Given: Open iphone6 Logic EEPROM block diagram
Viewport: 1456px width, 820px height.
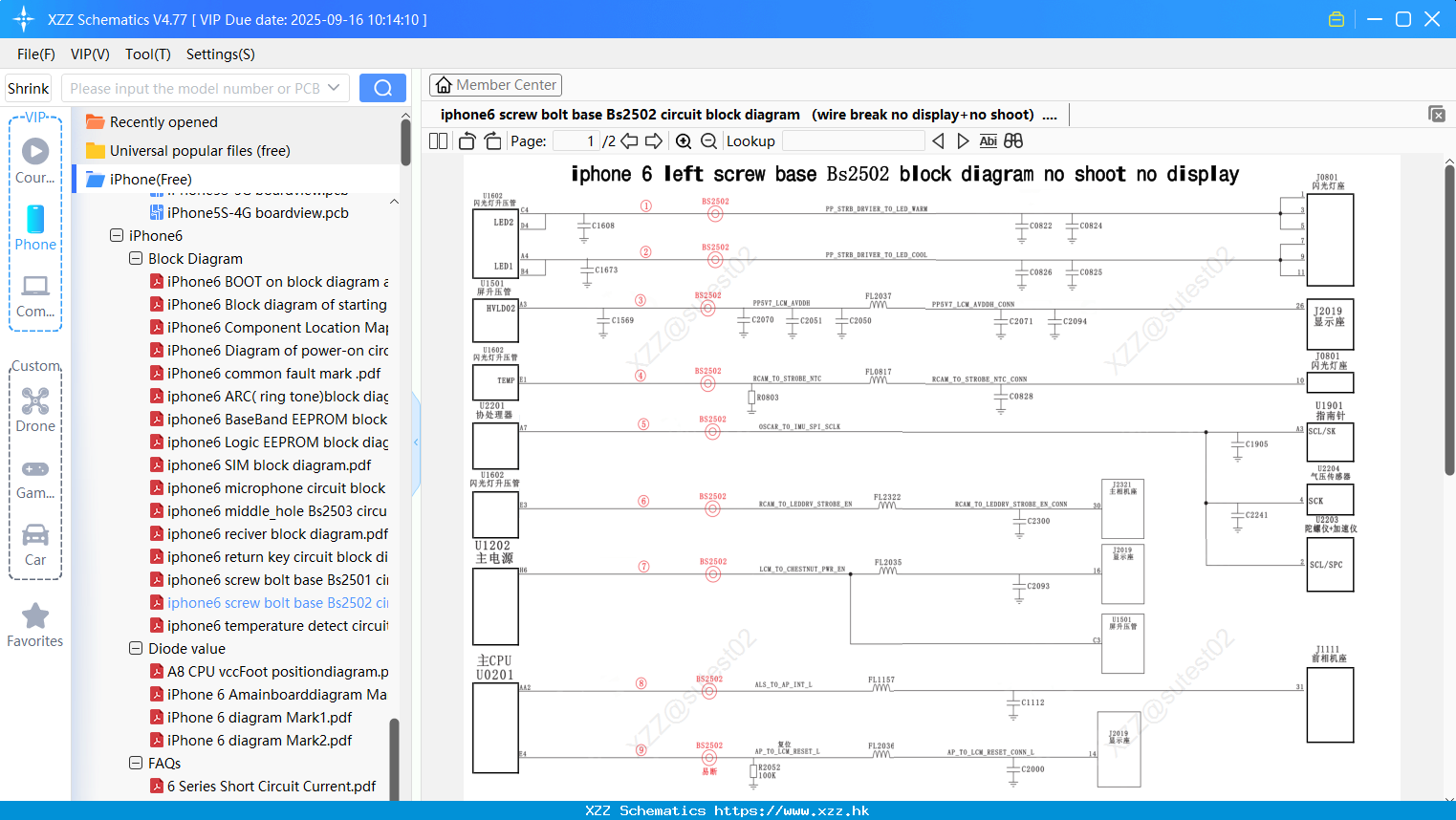Looking at the screenshot, I should tap(269, 442).
